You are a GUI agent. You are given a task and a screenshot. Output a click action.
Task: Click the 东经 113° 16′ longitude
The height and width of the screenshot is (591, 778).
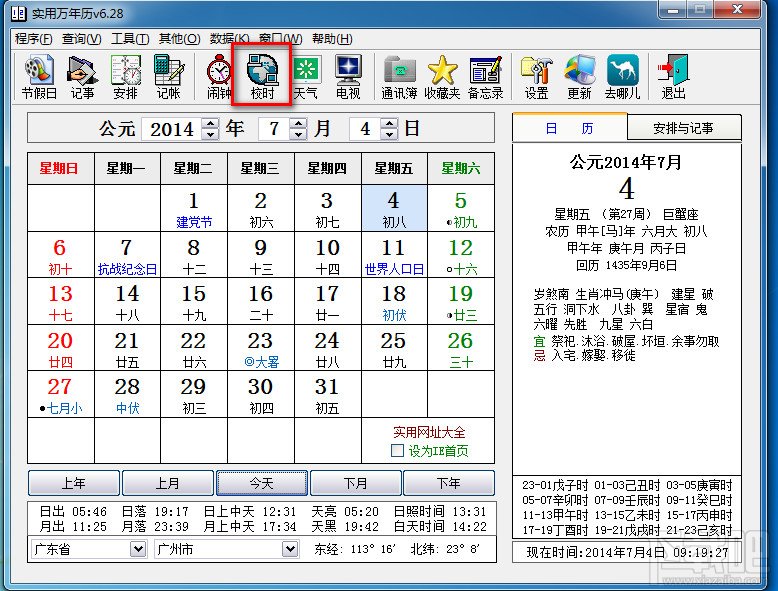coord(355,549)
